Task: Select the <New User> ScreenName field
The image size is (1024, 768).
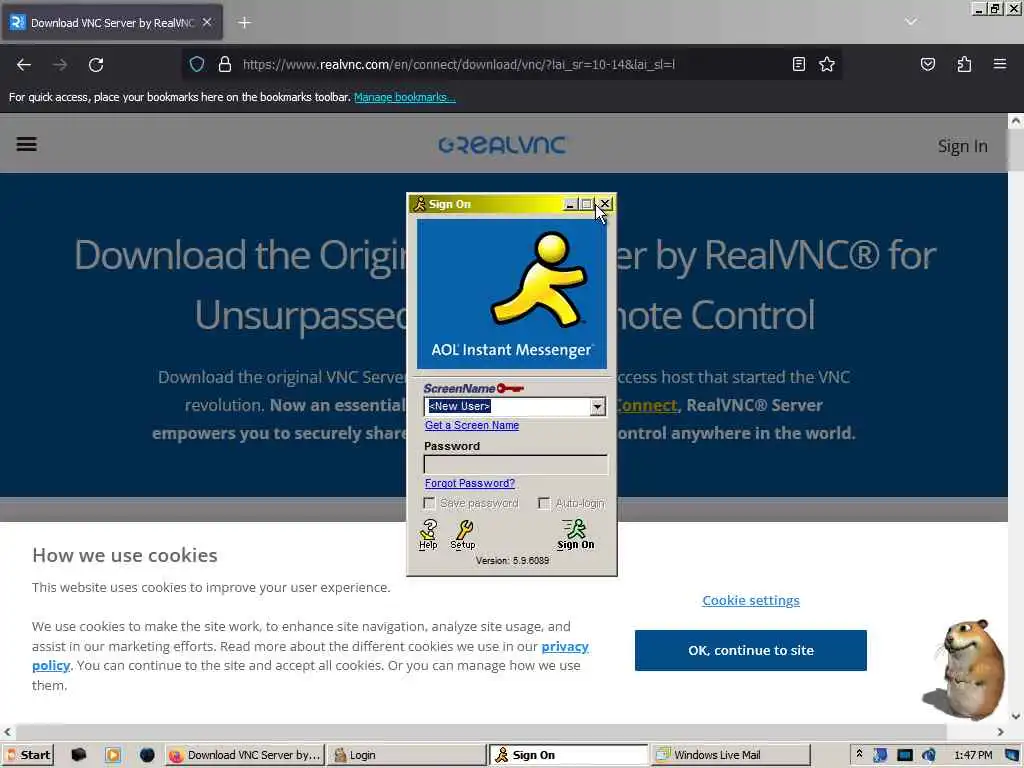Action: point(508,406)
